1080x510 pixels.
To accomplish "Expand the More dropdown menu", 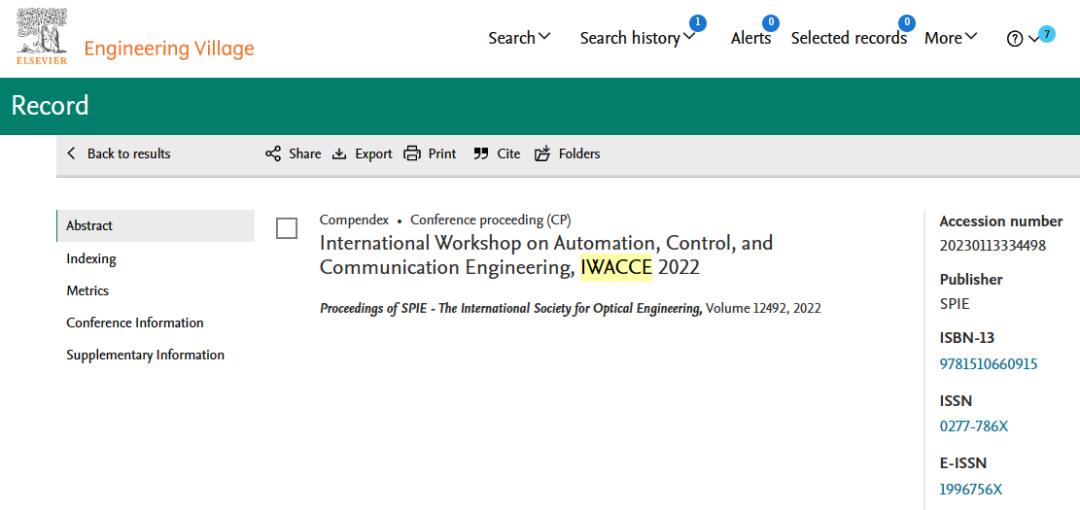I will 950,38.
